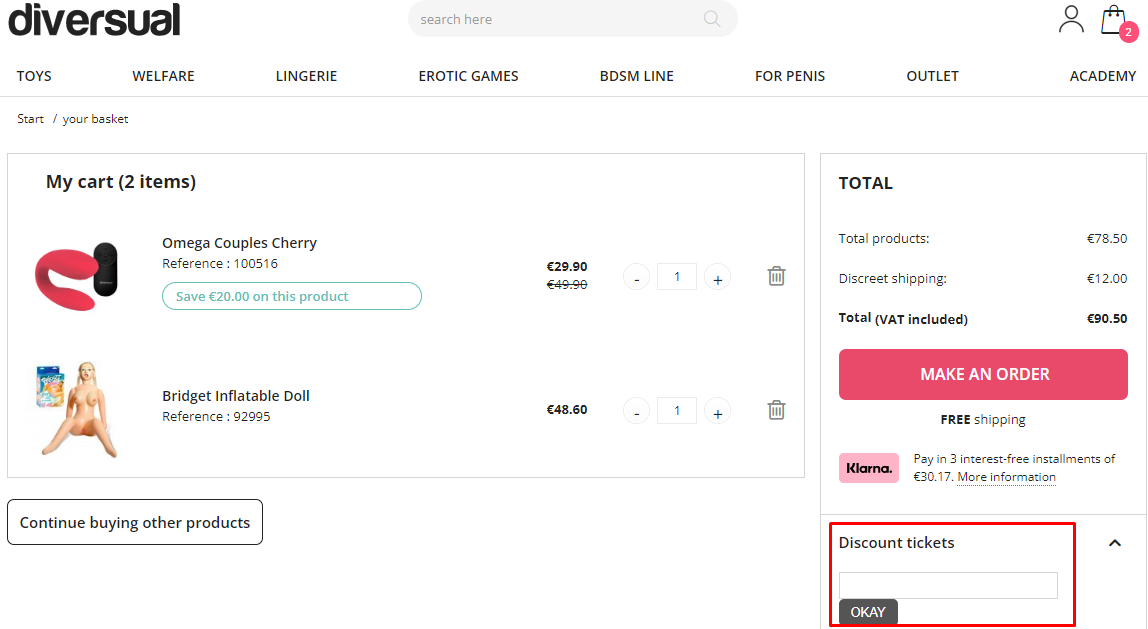Decrease quantity of Omega Couples Cherry
This screenshot has width=1148, height=629.
click(636, 278)
